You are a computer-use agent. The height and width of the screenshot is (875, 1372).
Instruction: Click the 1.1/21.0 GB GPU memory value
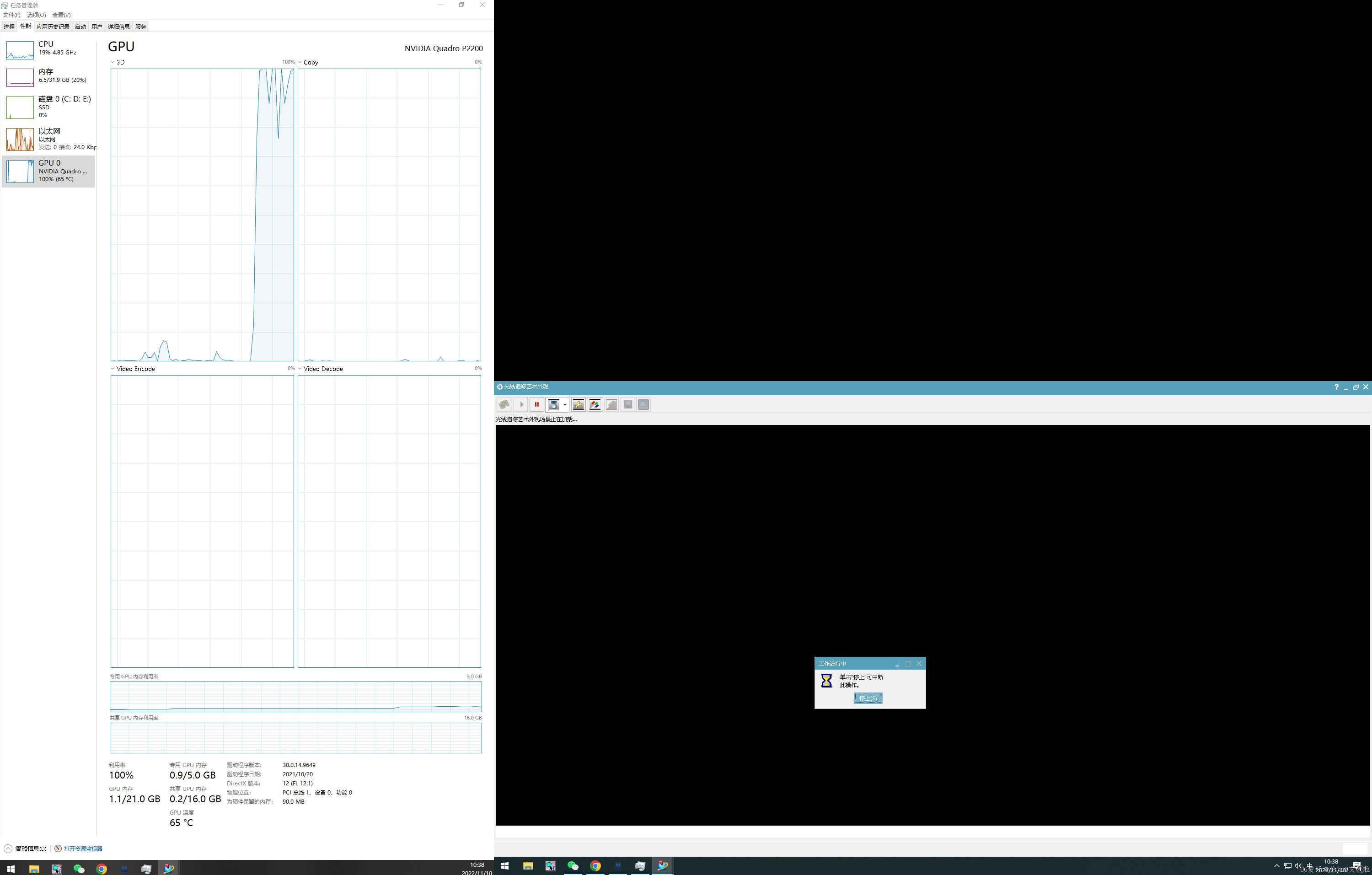coord(134,799)
